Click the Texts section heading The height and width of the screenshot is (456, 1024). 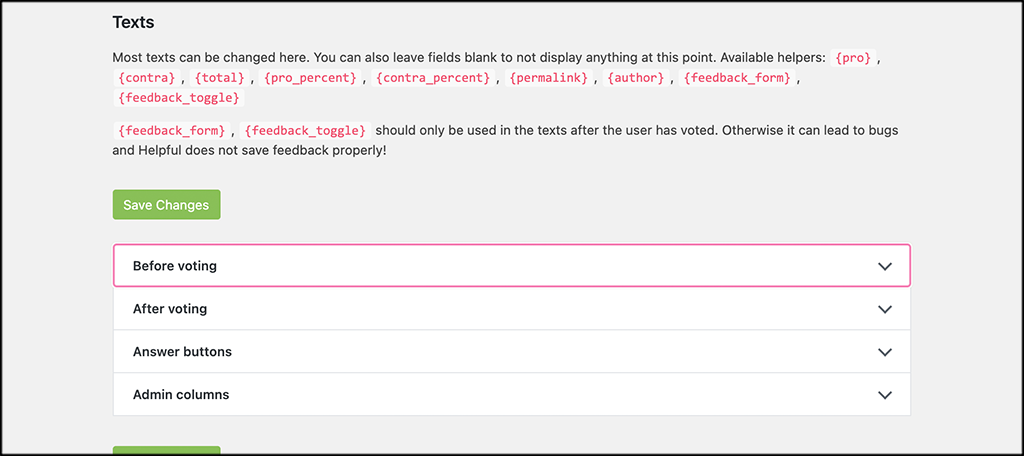[133, 22]
